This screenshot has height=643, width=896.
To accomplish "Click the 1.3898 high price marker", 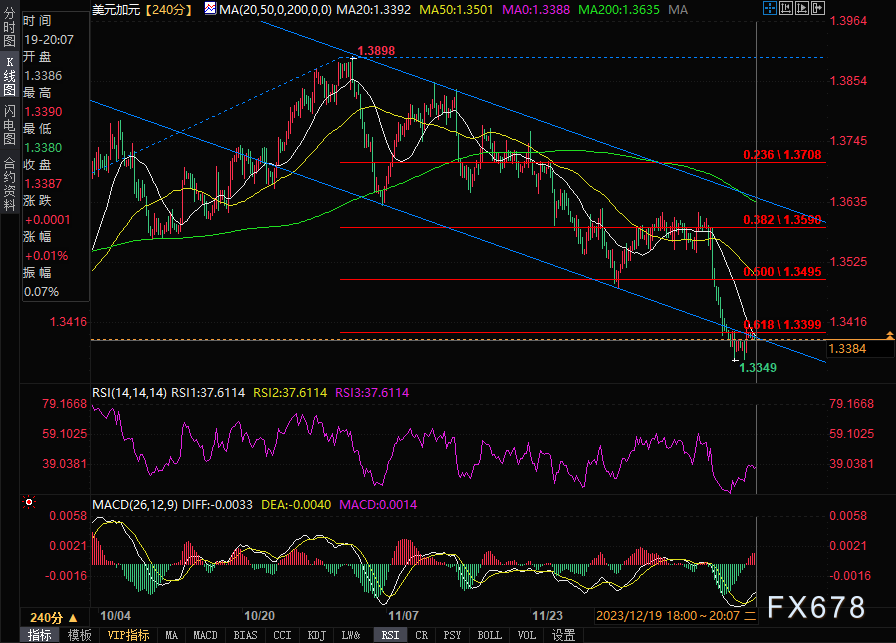I will pyautogui.click(x=375, y=50).
